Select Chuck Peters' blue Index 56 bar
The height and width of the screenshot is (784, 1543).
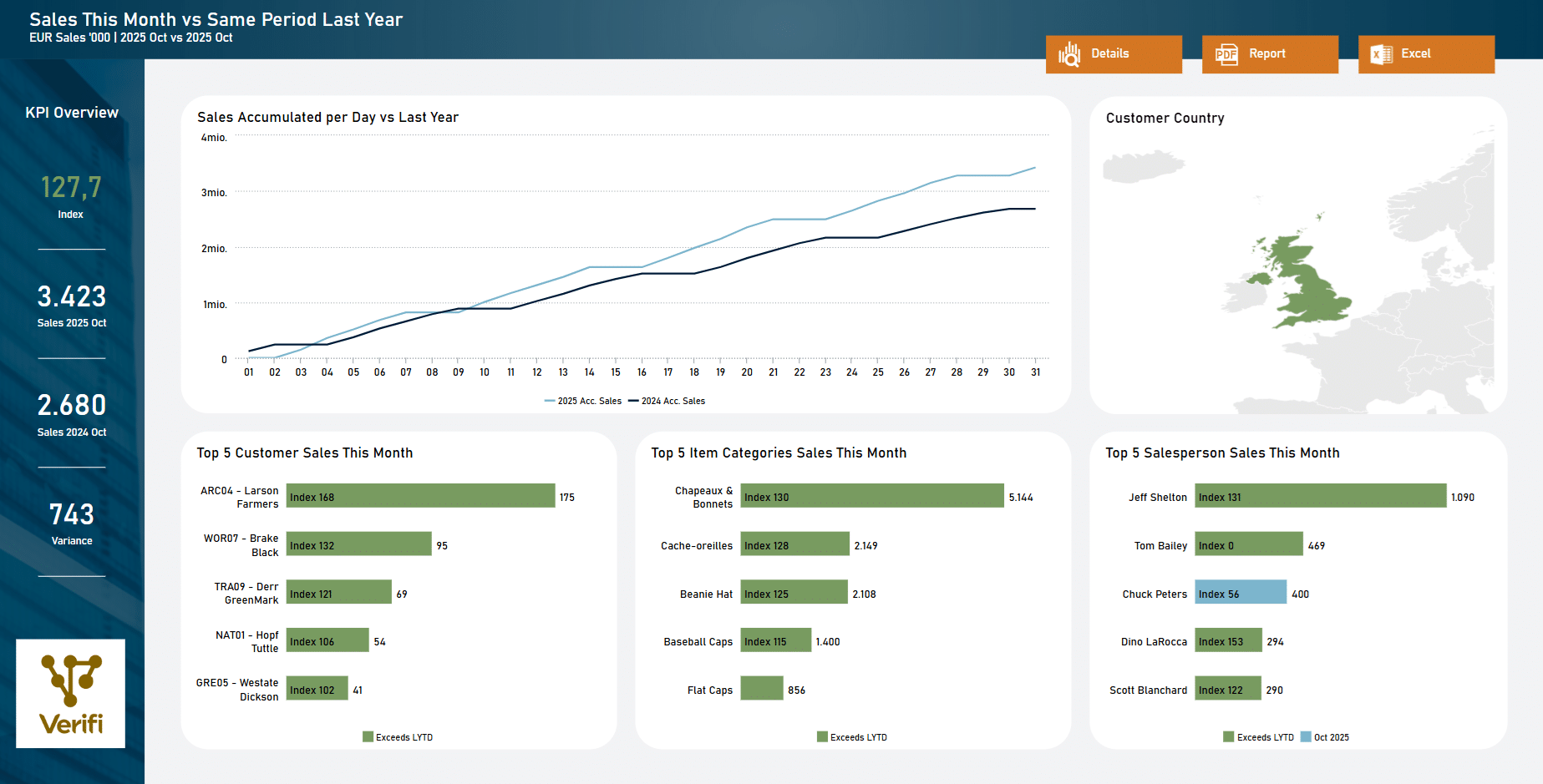click(1241, 593)
